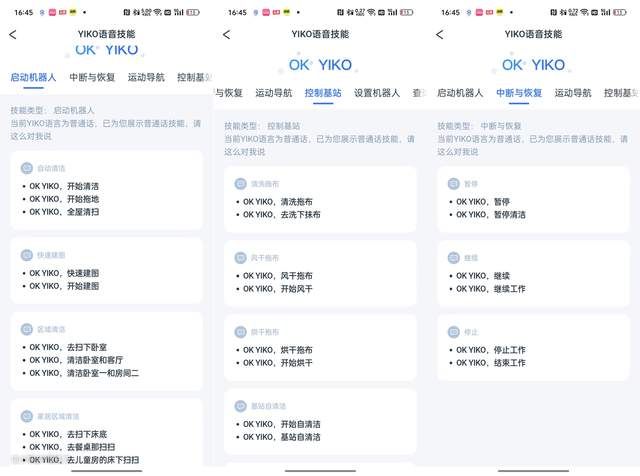The height and width of the screenshot is (476, 640).
Task: Tap the back arrow on the left screen
Action: coord(12,34)
